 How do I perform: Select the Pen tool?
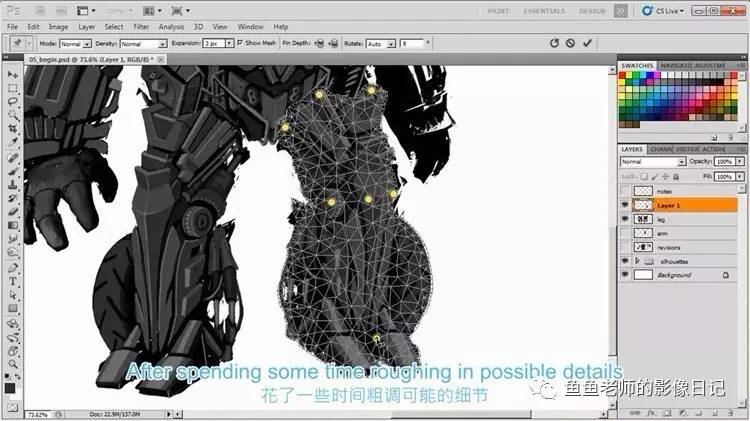tap(12, 268)
